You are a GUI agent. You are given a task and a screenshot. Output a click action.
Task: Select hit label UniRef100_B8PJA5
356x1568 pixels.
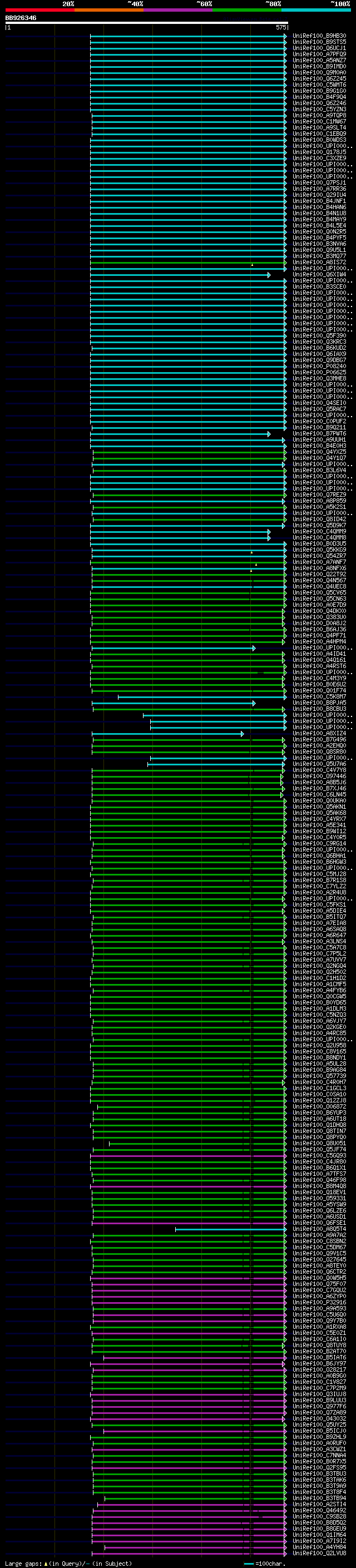319,703
